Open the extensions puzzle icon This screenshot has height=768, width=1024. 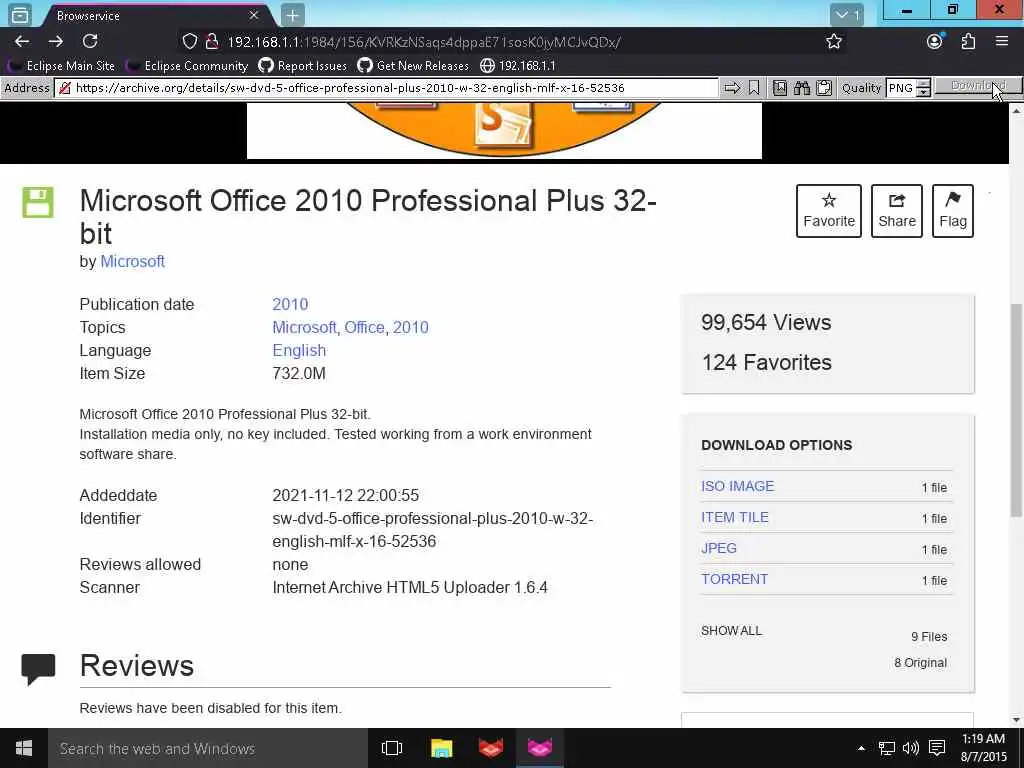click(x=968, y=42)
